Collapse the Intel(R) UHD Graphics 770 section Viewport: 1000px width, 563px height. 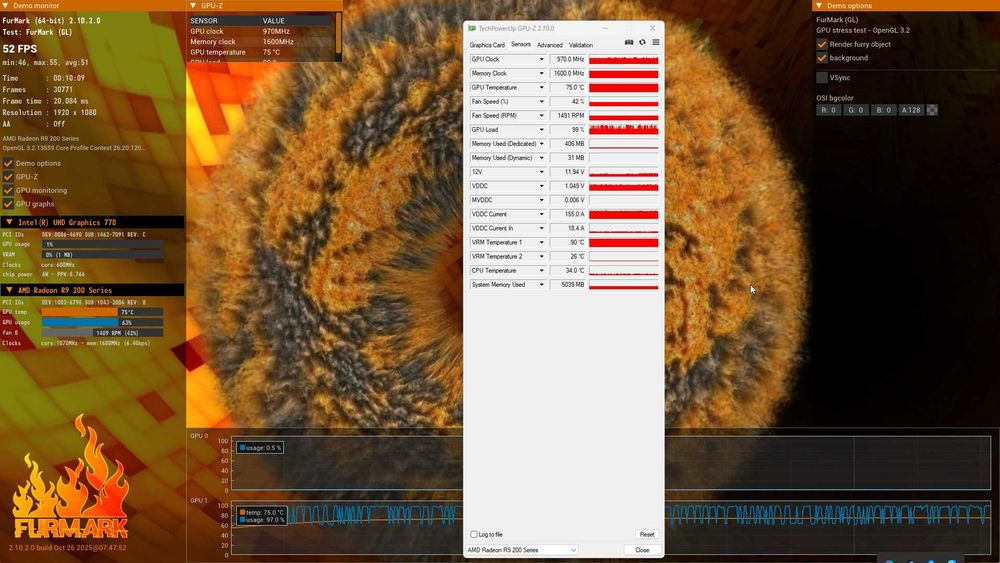9,222
